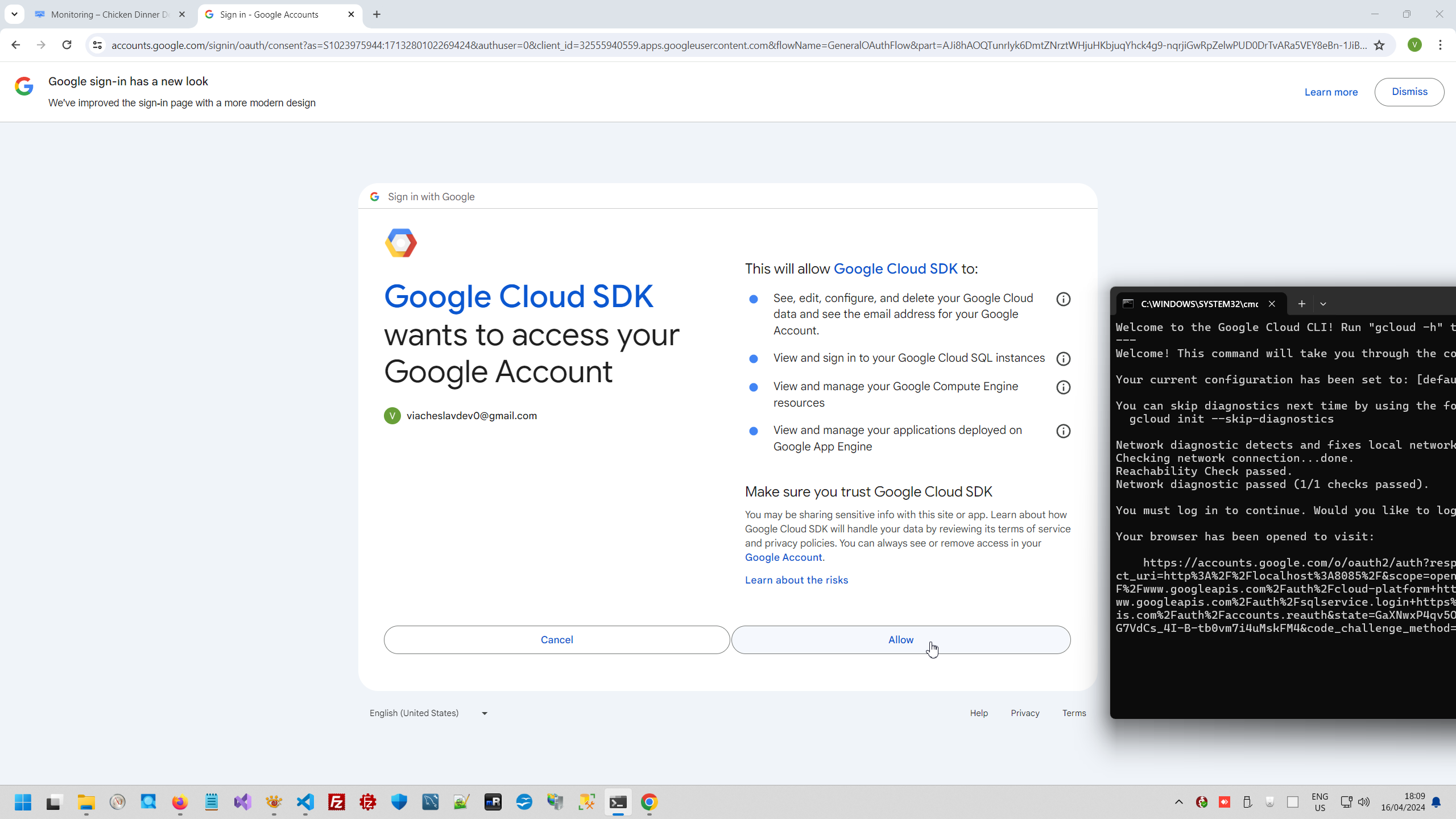This screenshot has width=1456, height=819.
Task: Open the tab search dropdown arrow
Action: tap(14, 14)
